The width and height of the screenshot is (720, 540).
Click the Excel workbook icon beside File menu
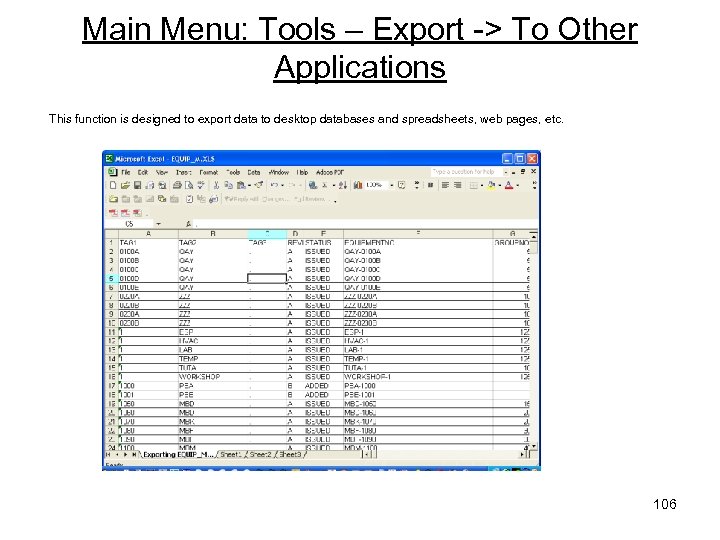pyautogui.click(x=112, y=172)
